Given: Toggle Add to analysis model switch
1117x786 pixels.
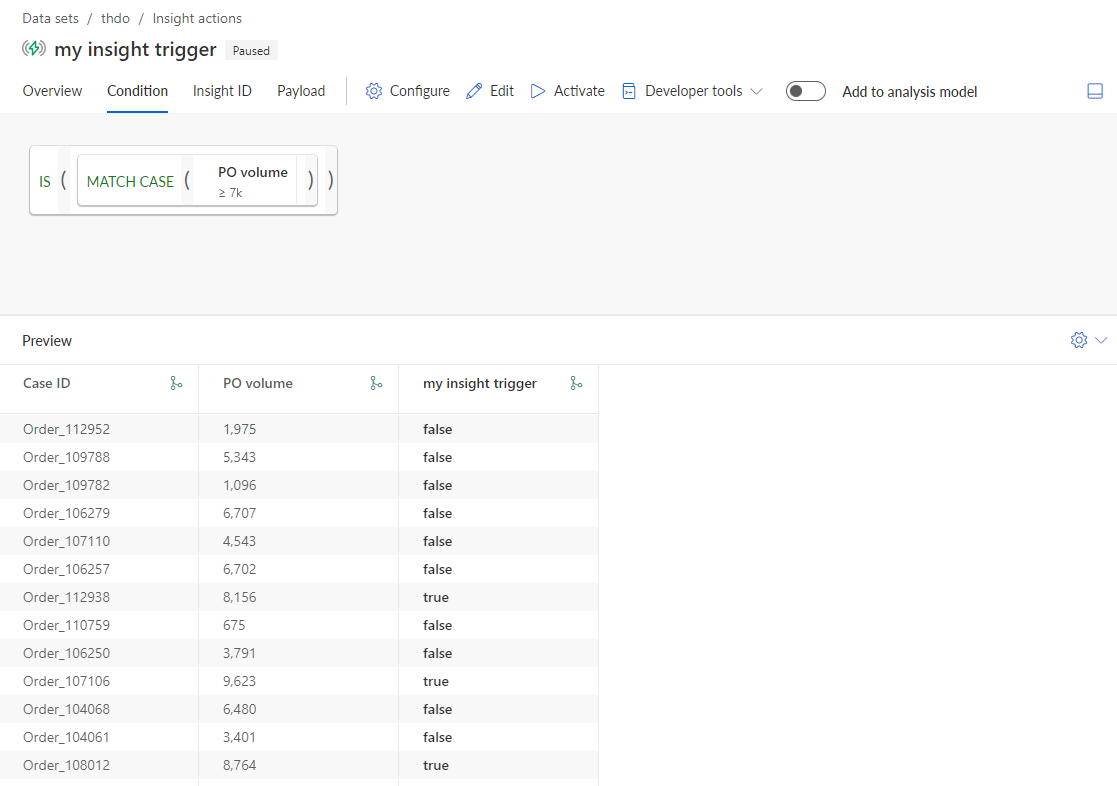Looking at the screenshot, I should pos(806,91).
